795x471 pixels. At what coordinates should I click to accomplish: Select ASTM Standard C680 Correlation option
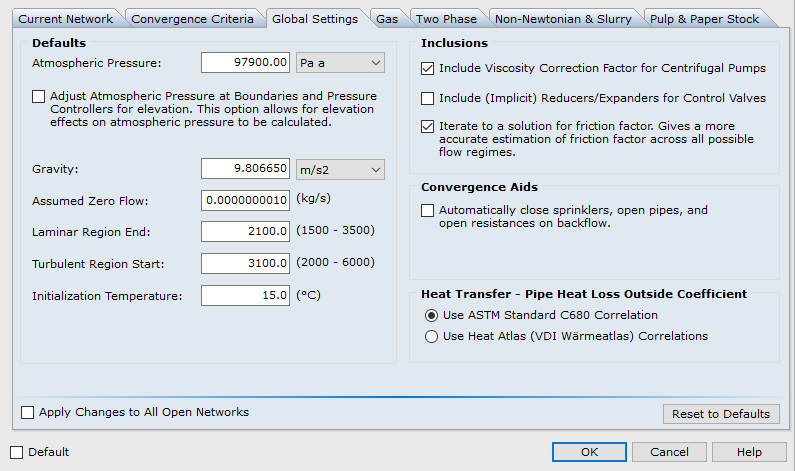coord(432,315)
